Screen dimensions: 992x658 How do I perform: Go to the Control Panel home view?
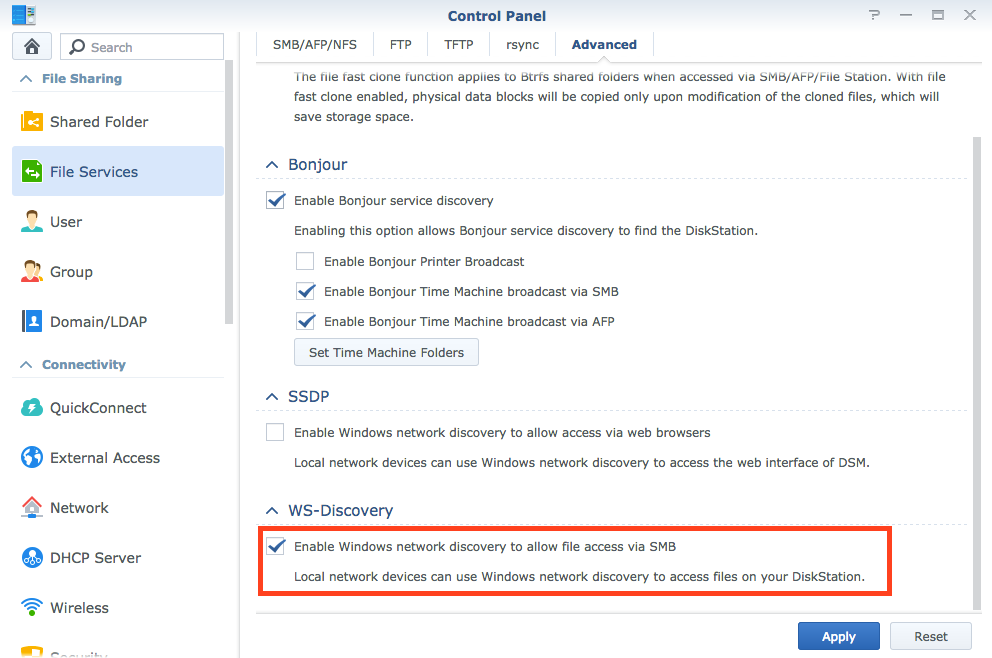[x=31, y=45]
